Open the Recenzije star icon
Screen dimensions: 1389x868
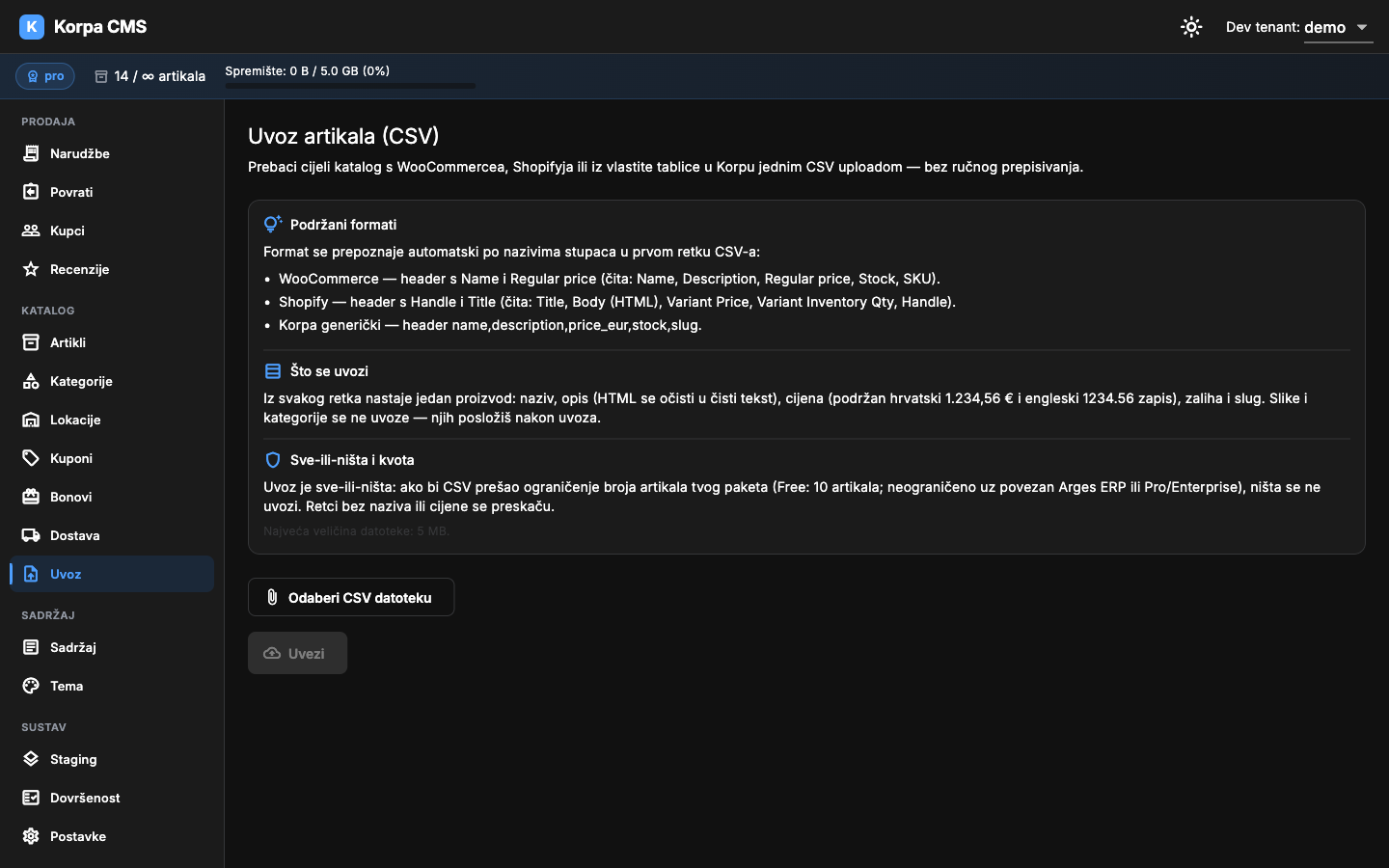pos(31,269)
